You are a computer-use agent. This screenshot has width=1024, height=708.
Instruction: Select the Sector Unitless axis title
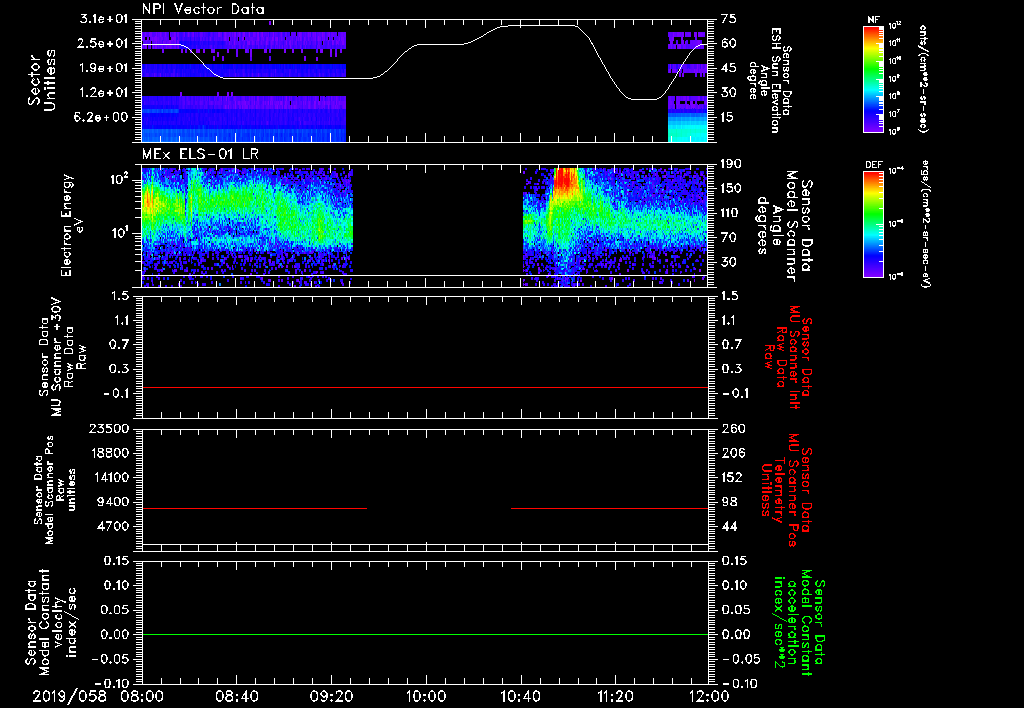(x=42, y=80)
